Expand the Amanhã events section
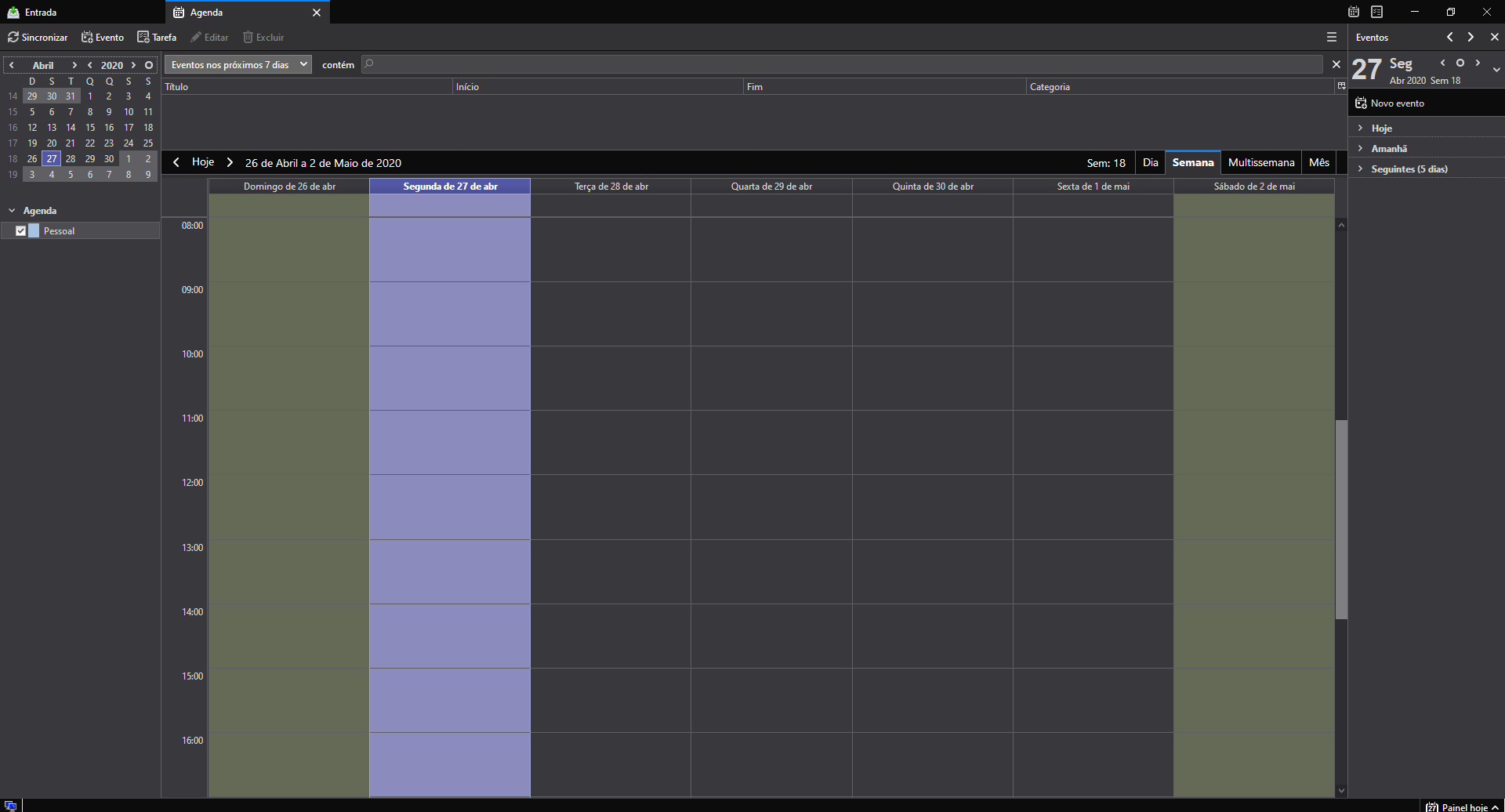Viewport: 1505px width, 812px height. 1360,148
